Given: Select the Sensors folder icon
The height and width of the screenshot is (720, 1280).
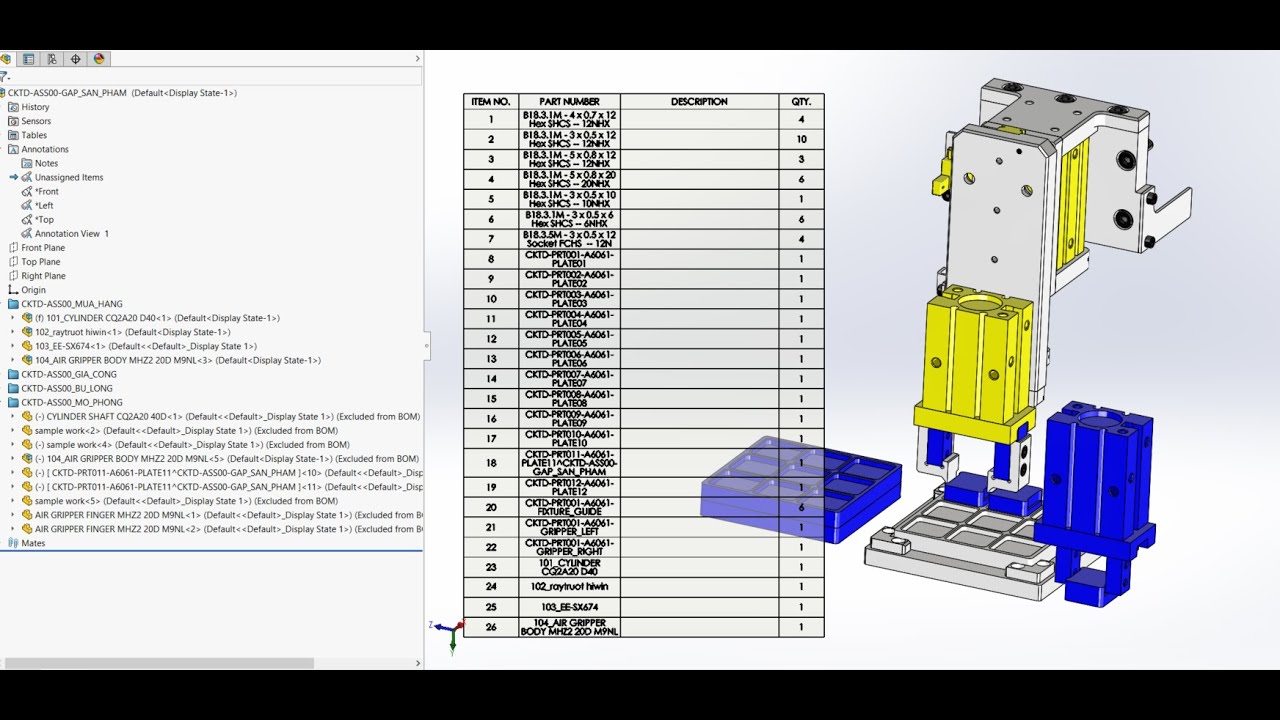Looking at the screenshot, I should pos(13,121).
